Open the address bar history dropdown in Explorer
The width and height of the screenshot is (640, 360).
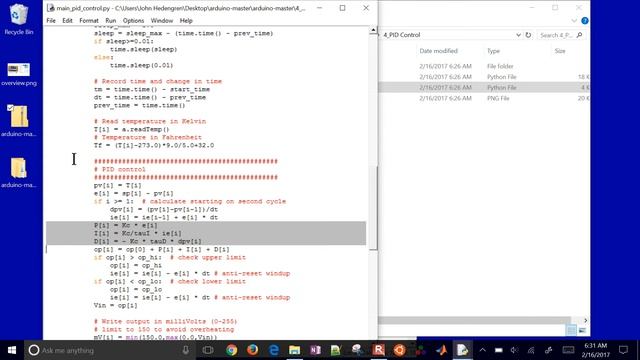[518, 35]
